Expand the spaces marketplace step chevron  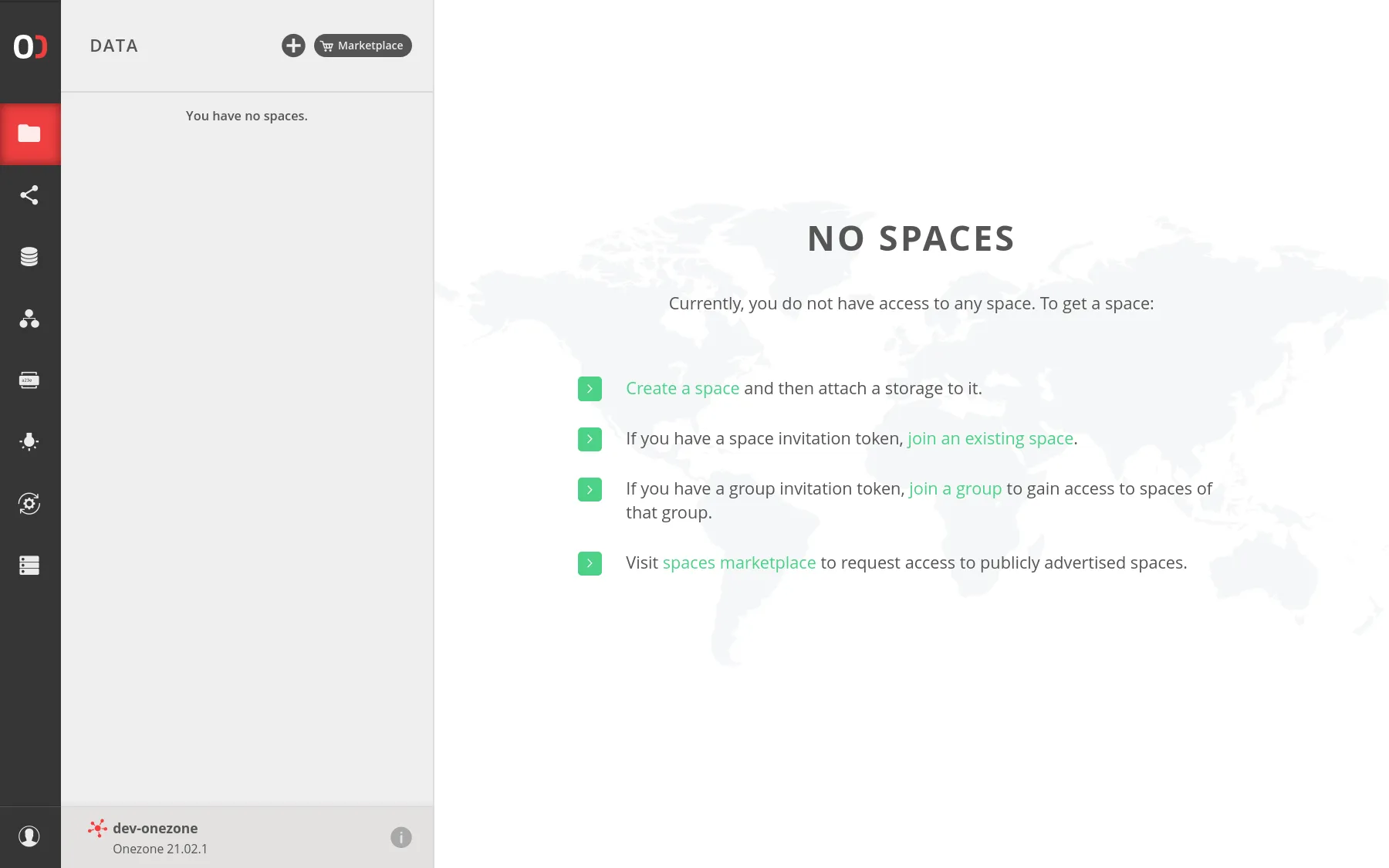coord(590,563)
